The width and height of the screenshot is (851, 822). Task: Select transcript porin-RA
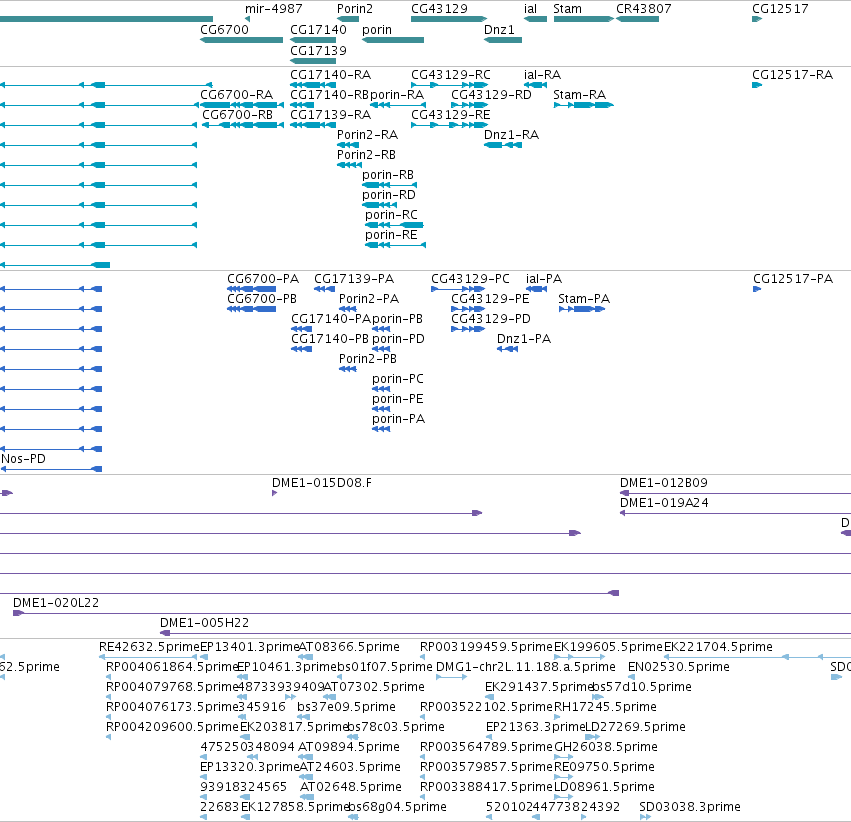coord(398,105)
